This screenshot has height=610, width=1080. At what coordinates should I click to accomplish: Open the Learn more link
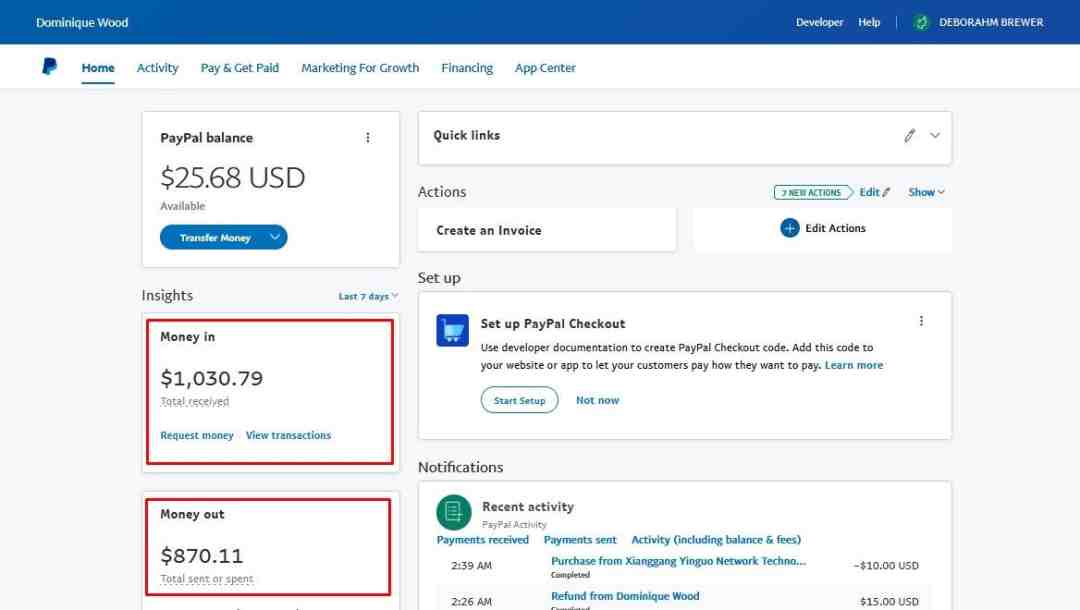click(854, 365)
